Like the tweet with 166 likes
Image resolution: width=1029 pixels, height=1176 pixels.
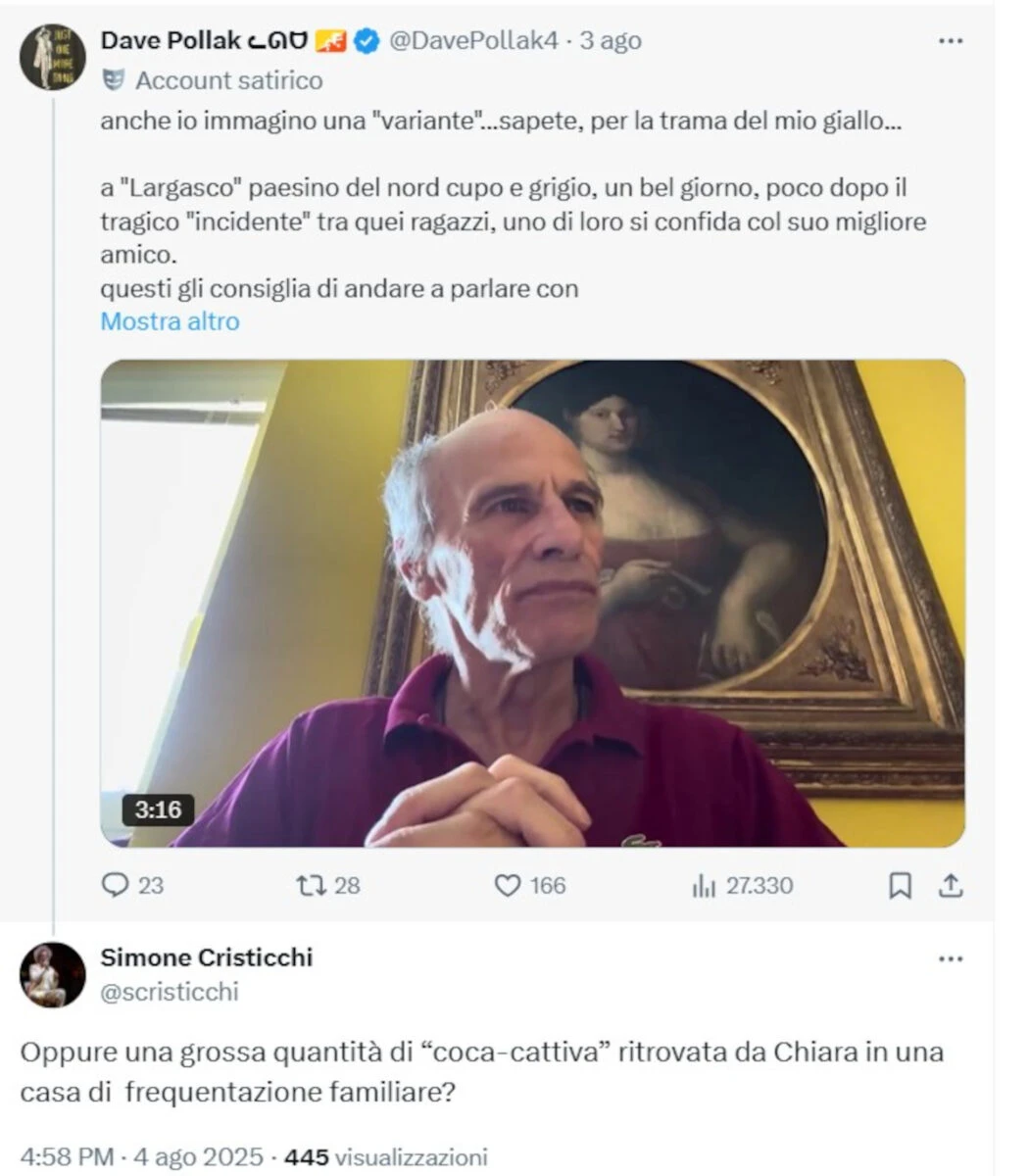[508, 885]
